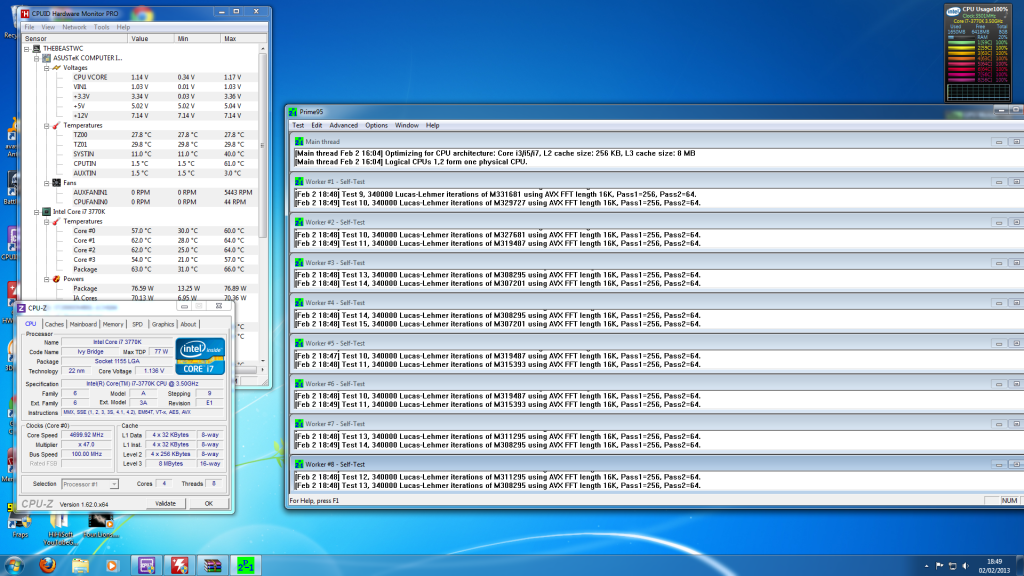The height and width of the screenshot is (576, 1024).
Task: Click the taskbar clock showing 18:49
Action: click(x=994, y=566)
